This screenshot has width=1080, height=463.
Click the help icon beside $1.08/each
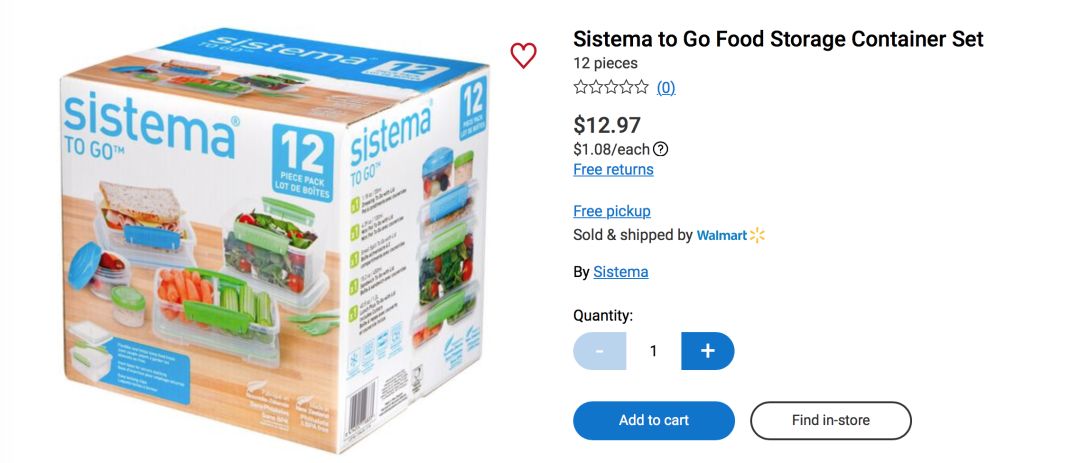point(661,149)
